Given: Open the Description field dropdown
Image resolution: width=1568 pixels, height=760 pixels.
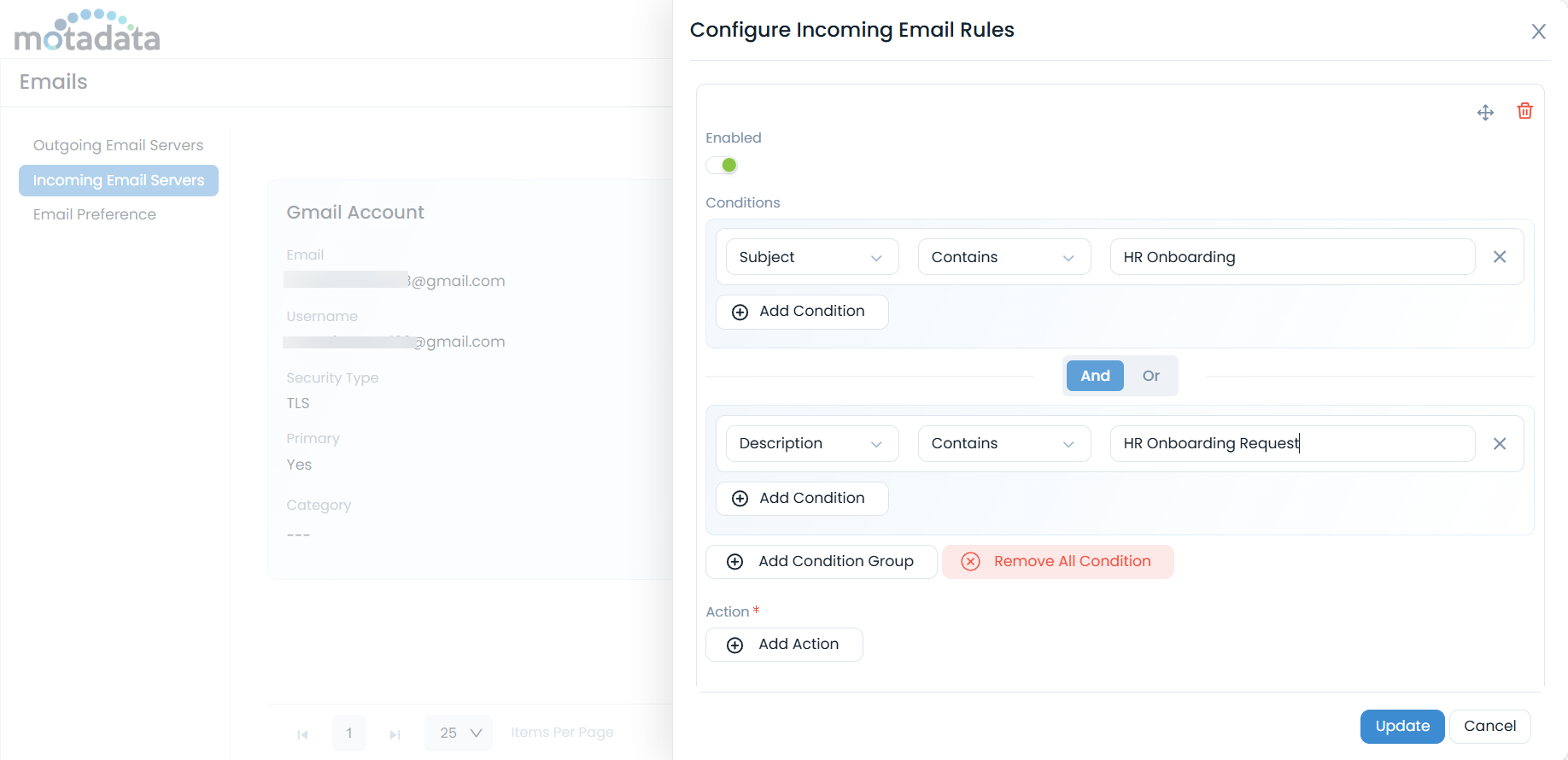Looking at the screenshot, I should coord(811,444).
